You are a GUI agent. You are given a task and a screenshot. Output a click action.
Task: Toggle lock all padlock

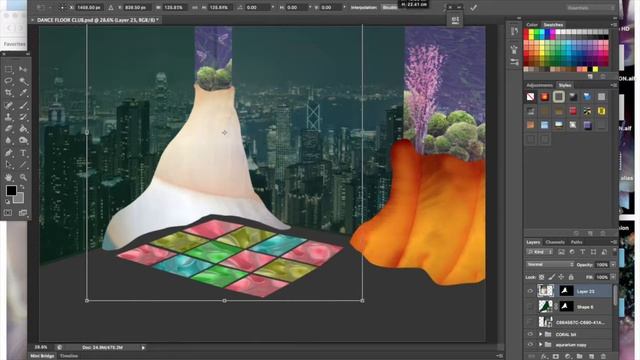[x=571, y=277]
